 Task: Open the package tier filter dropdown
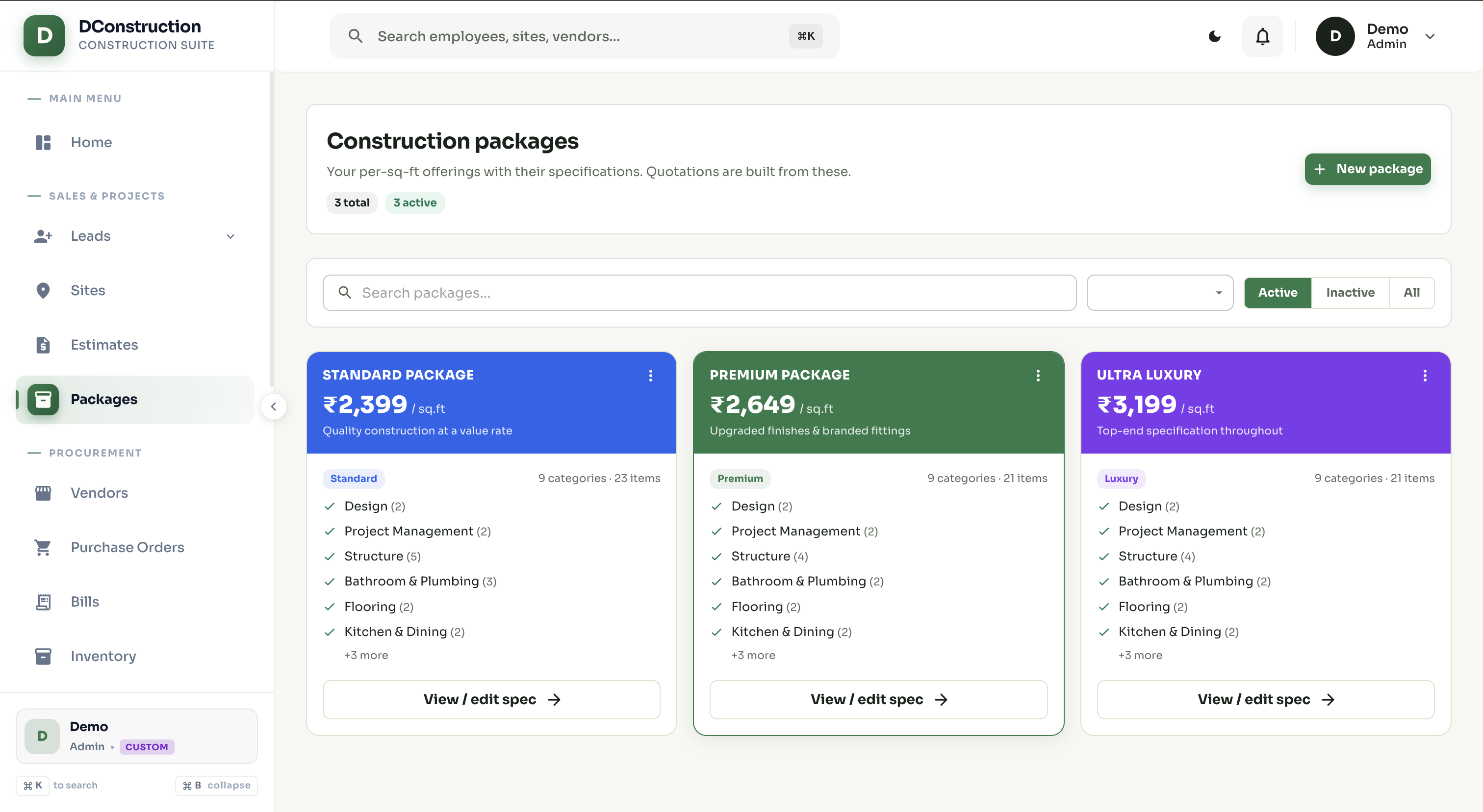click(1159, 292)
